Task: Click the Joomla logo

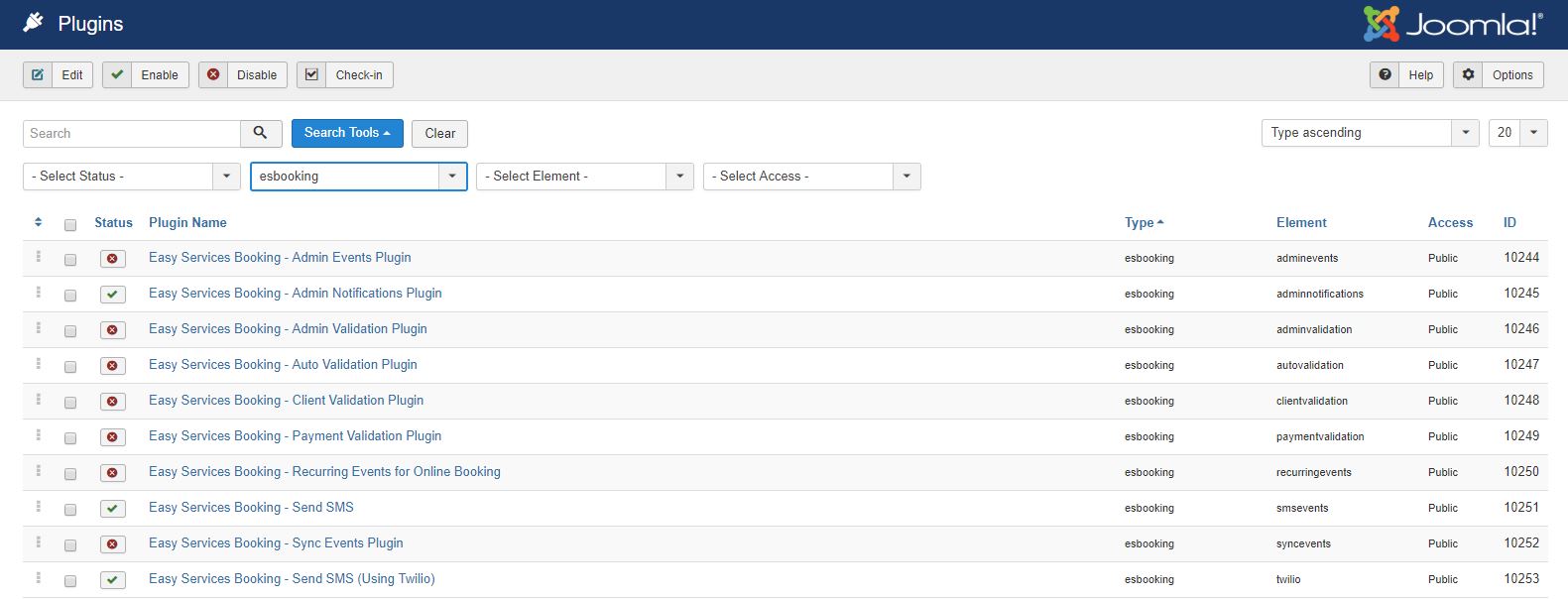Action: click(1453, 24)
